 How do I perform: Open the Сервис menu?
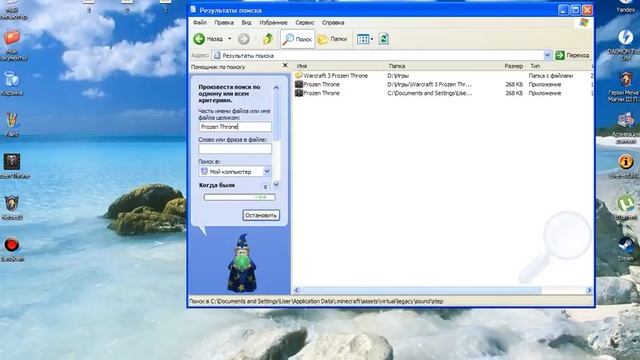(304, 22)
